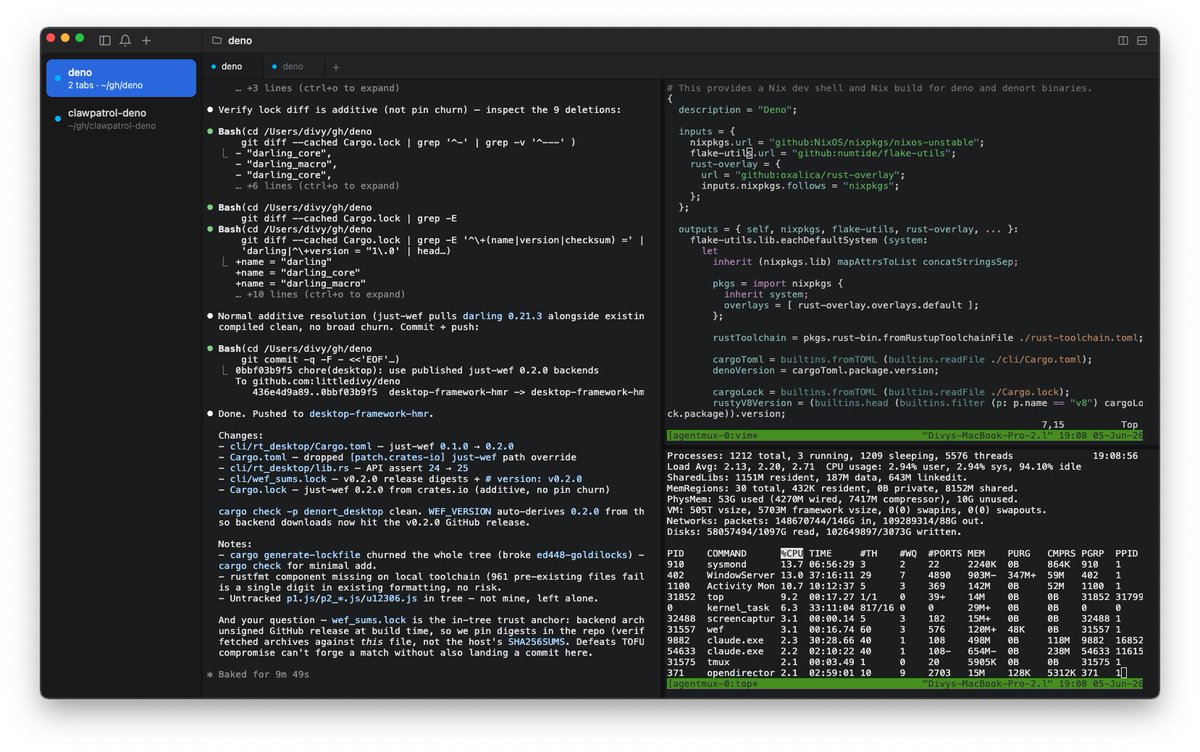Viewport: 1200px width, 752px height.
Task: Open cli/rt_desktop/lib.rs in Changes list
Action: 285,468
